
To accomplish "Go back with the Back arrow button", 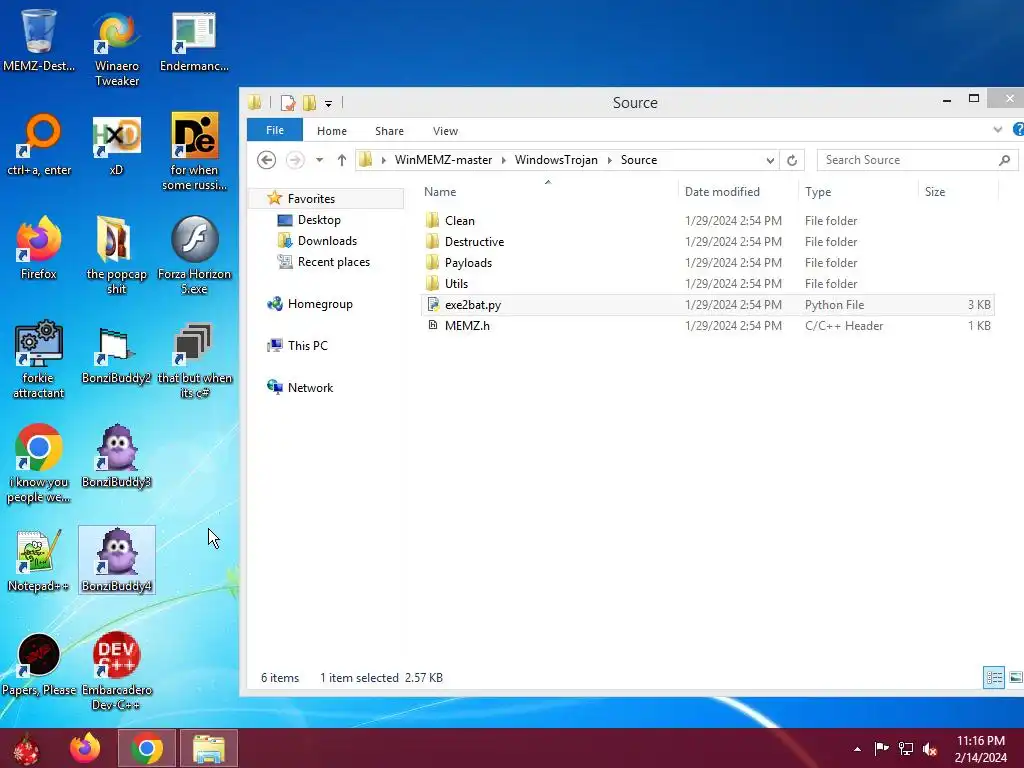I will (x=266, y=160).
